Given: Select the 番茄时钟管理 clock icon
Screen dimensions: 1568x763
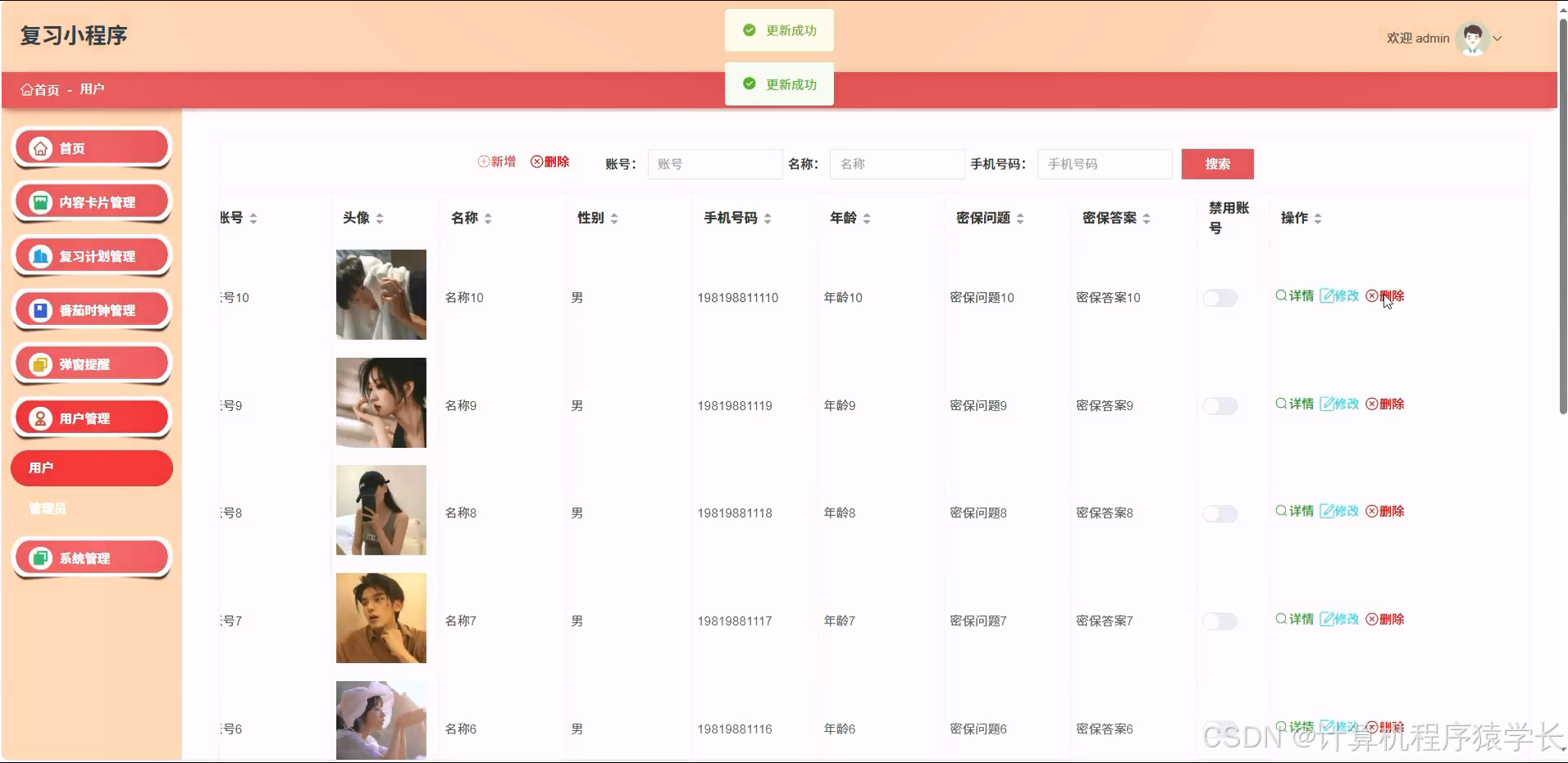Looking at the screenshot, I should pyautogui.click(x=39, y=309).
